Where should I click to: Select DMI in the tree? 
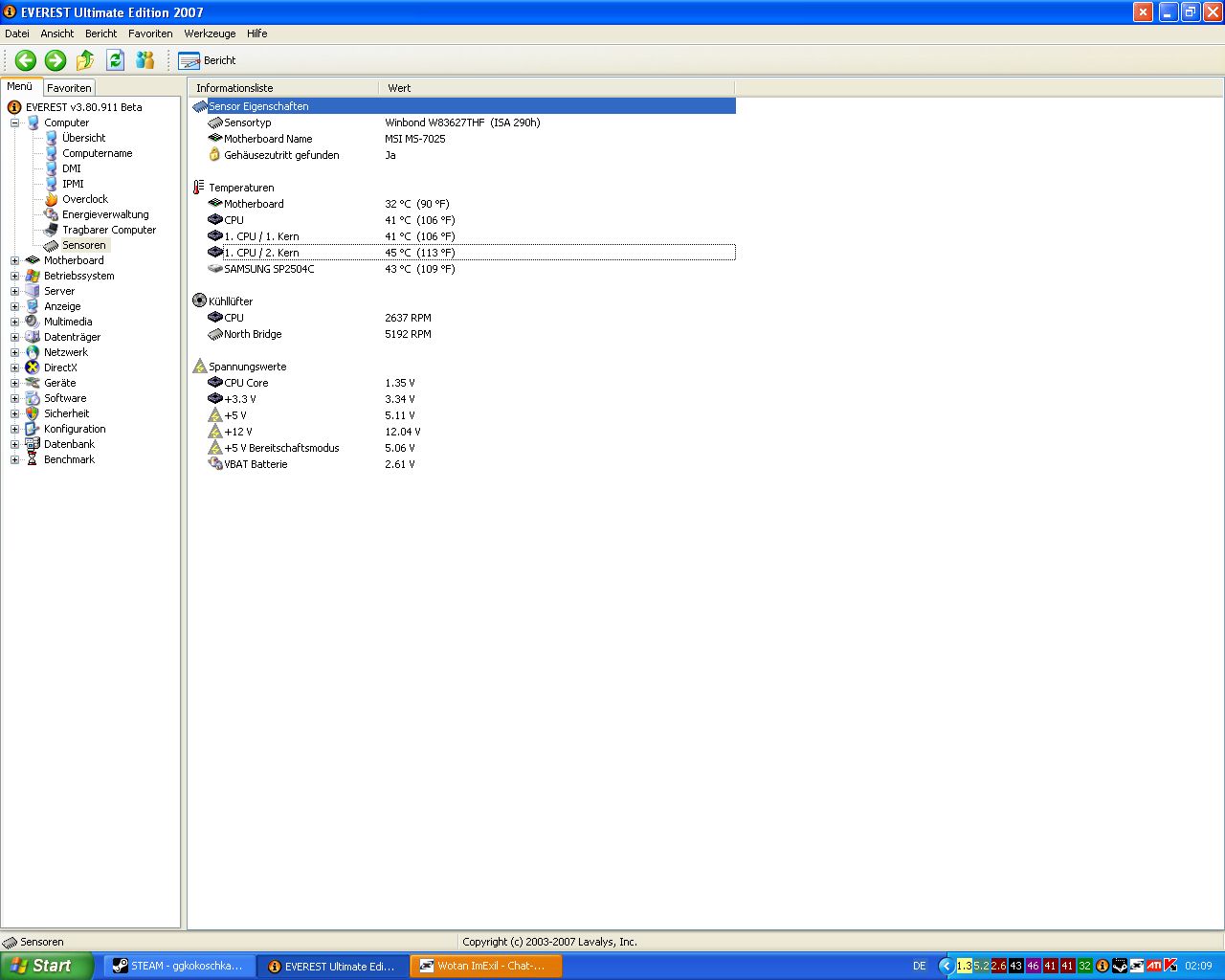tap(72, 168)
